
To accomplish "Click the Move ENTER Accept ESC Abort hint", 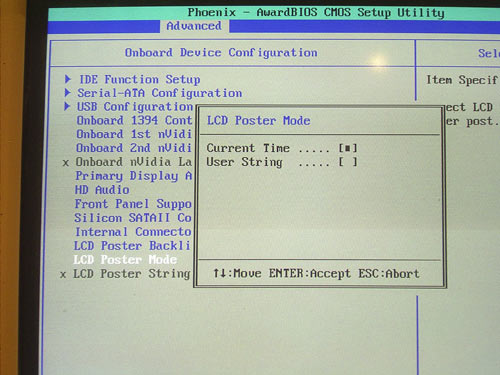I will point(316,274).
